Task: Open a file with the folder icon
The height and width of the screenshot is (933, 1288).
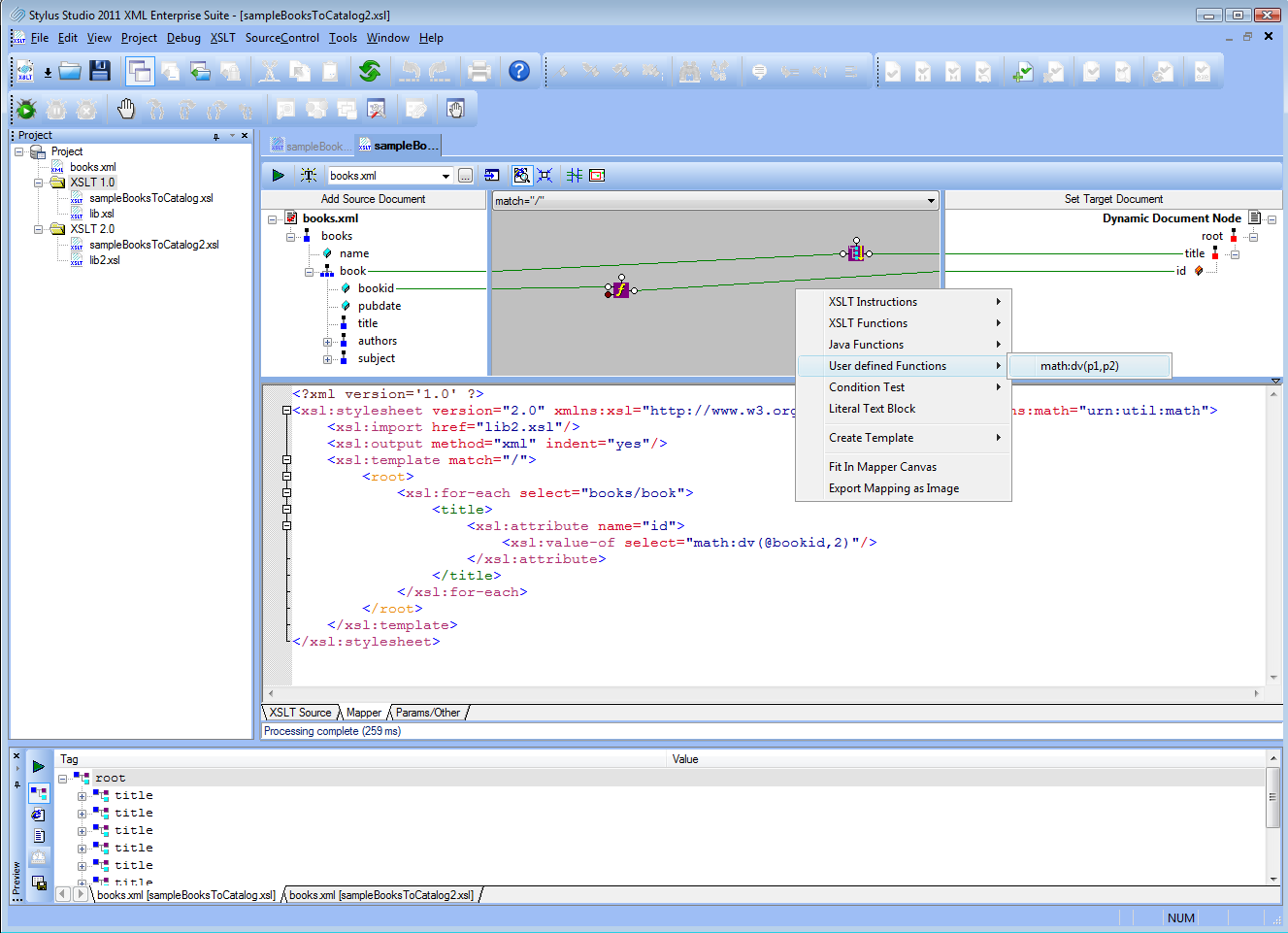Action: click(70, 71)
